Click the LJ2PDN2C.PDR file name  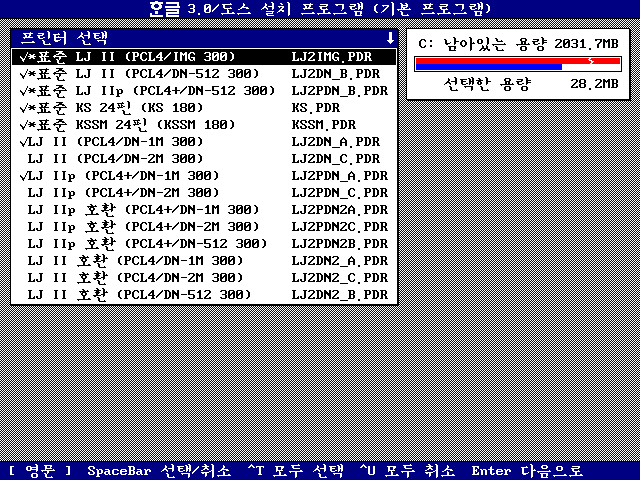click(340, 227)
